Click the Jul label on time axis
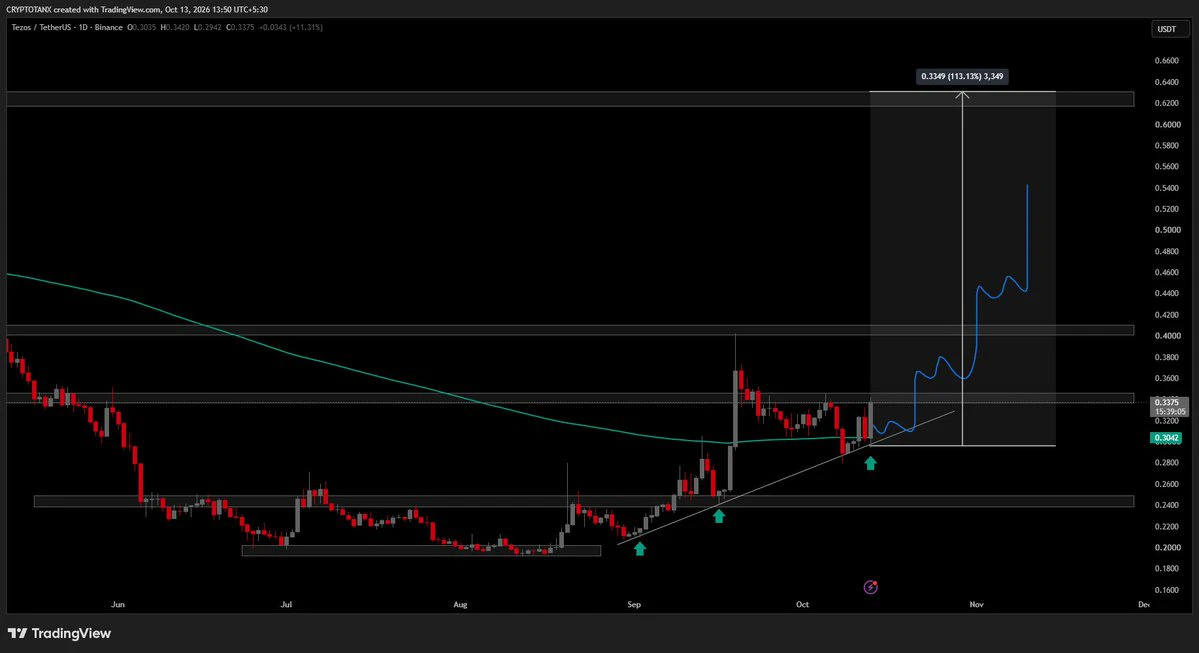 (x=286, y=604)
